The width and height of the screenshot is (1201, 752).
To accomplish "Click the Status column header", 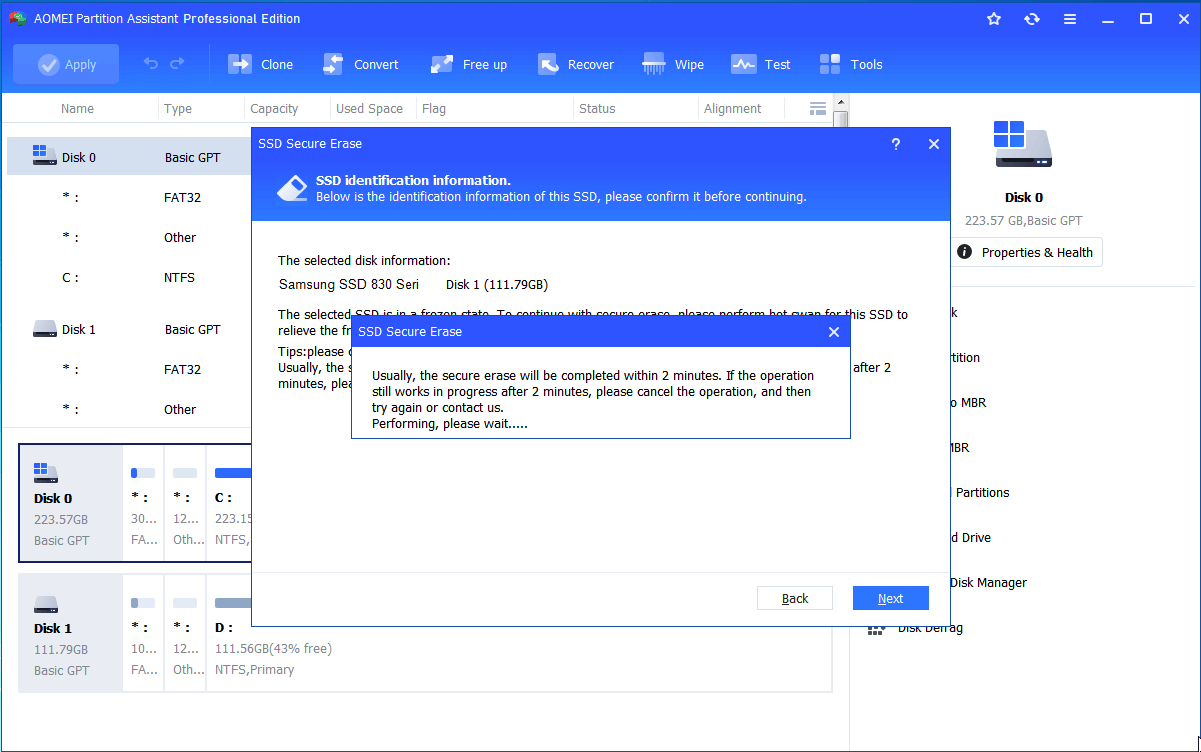I will pyautogui.click(x=597, y=109).
